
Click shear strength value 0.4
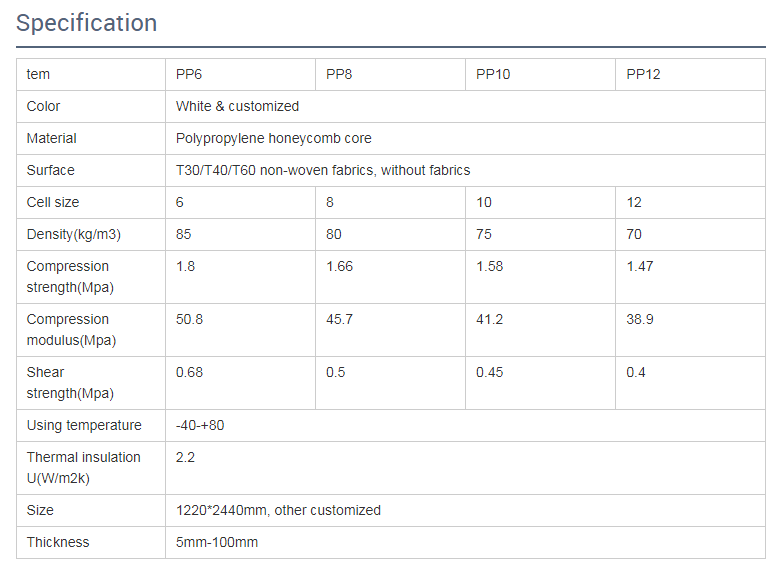636,372
